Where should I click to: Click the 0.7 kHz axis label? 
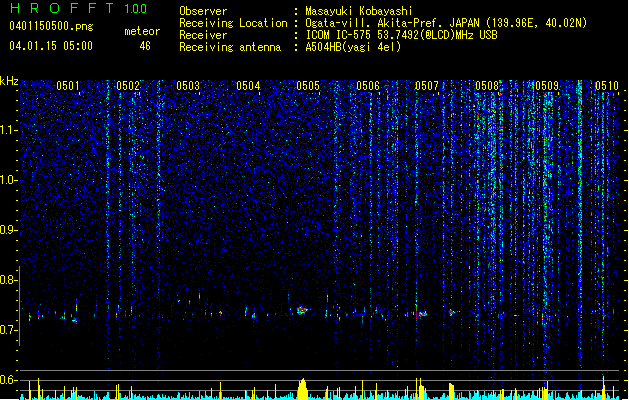point(9,330)
